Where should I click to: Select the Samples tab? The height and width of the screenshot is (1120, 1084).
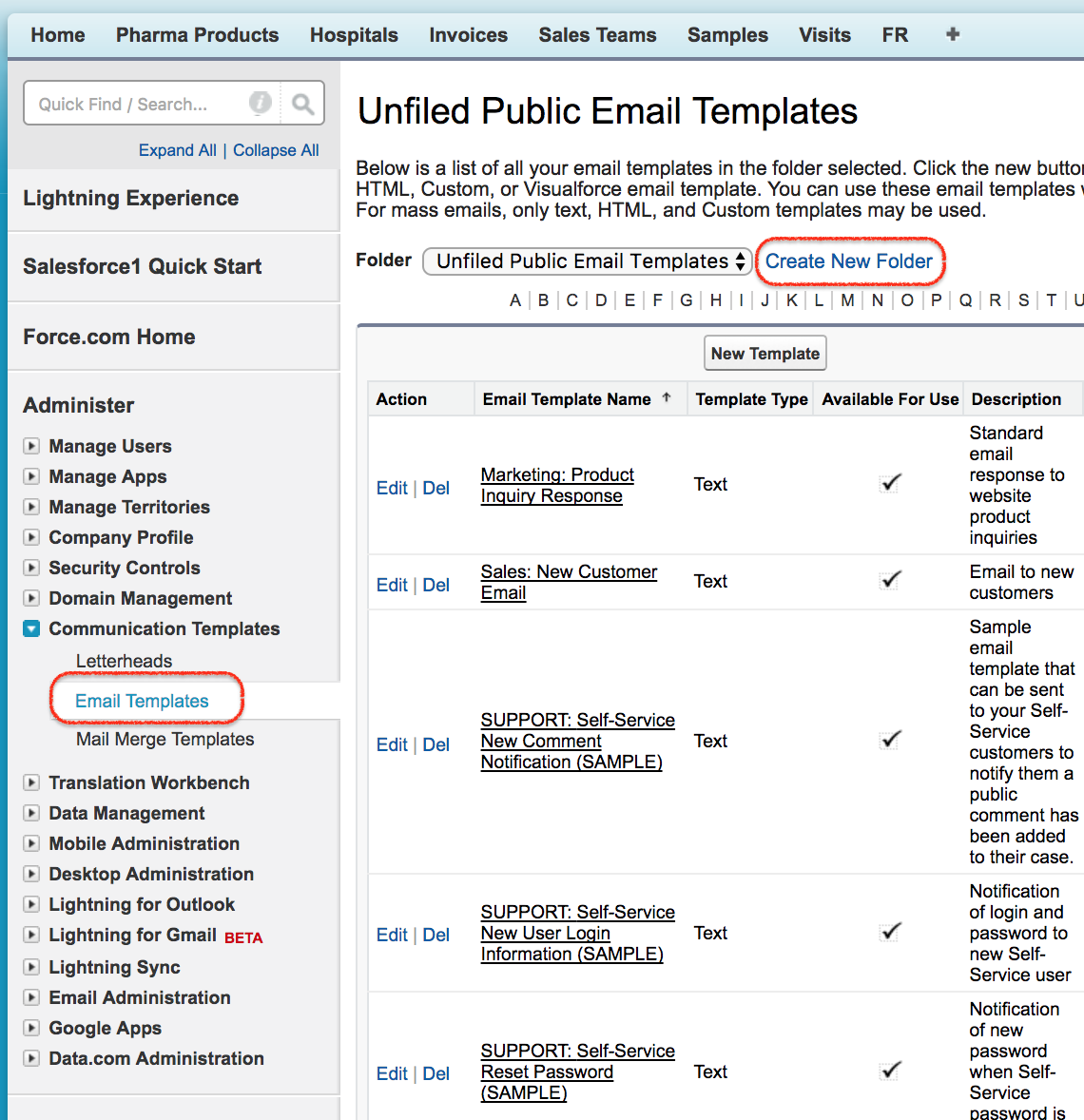727,35
